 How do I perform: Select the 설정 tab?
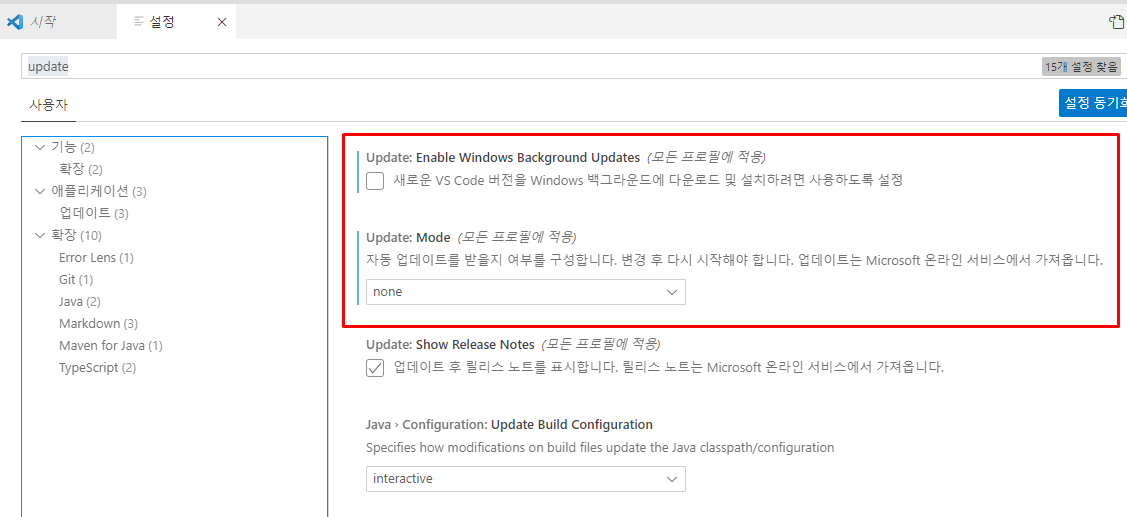click(x=176, y=22)
